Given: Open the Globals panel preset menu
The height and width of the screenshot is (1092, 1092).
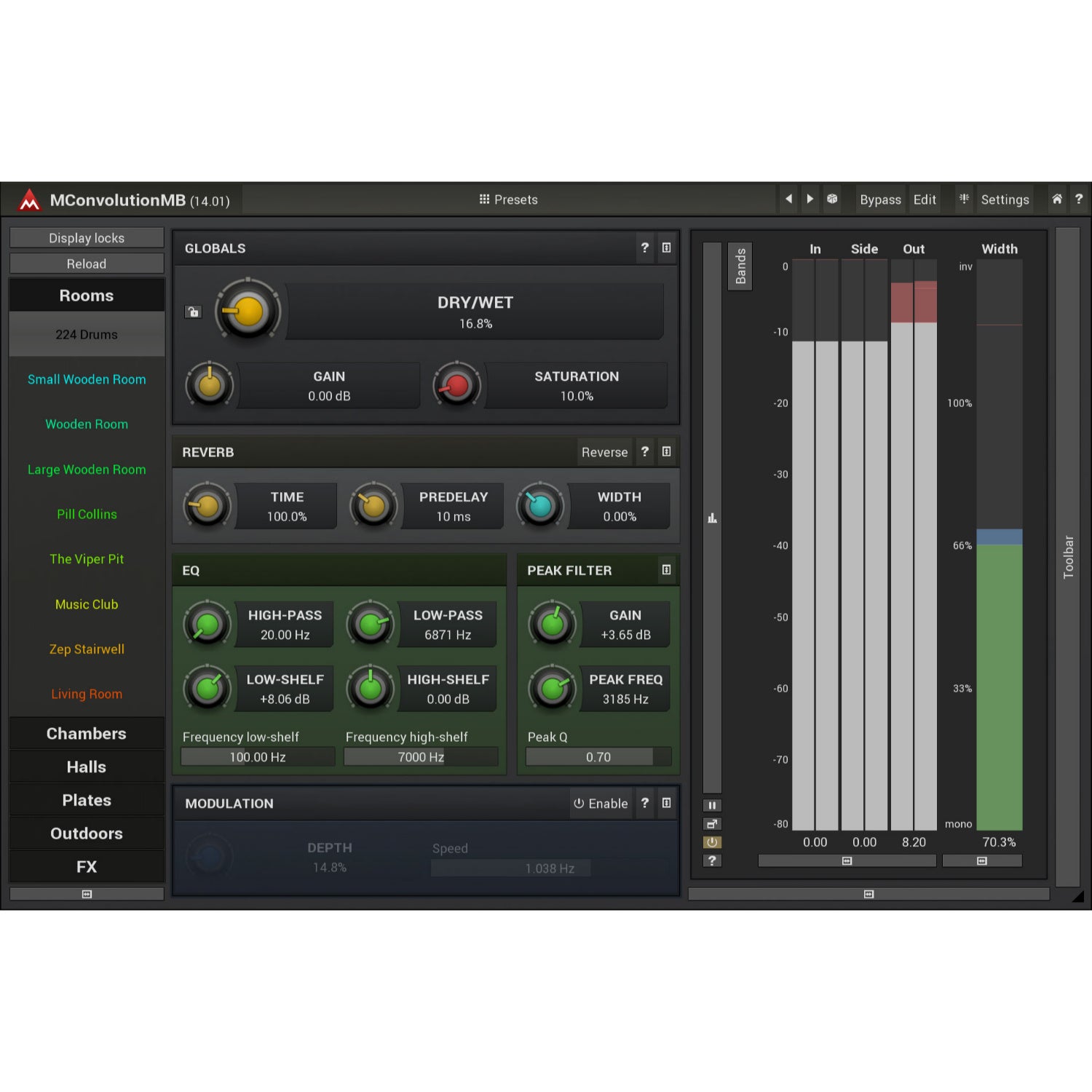Looking at the screenshot, I should [x=666, y=248].
